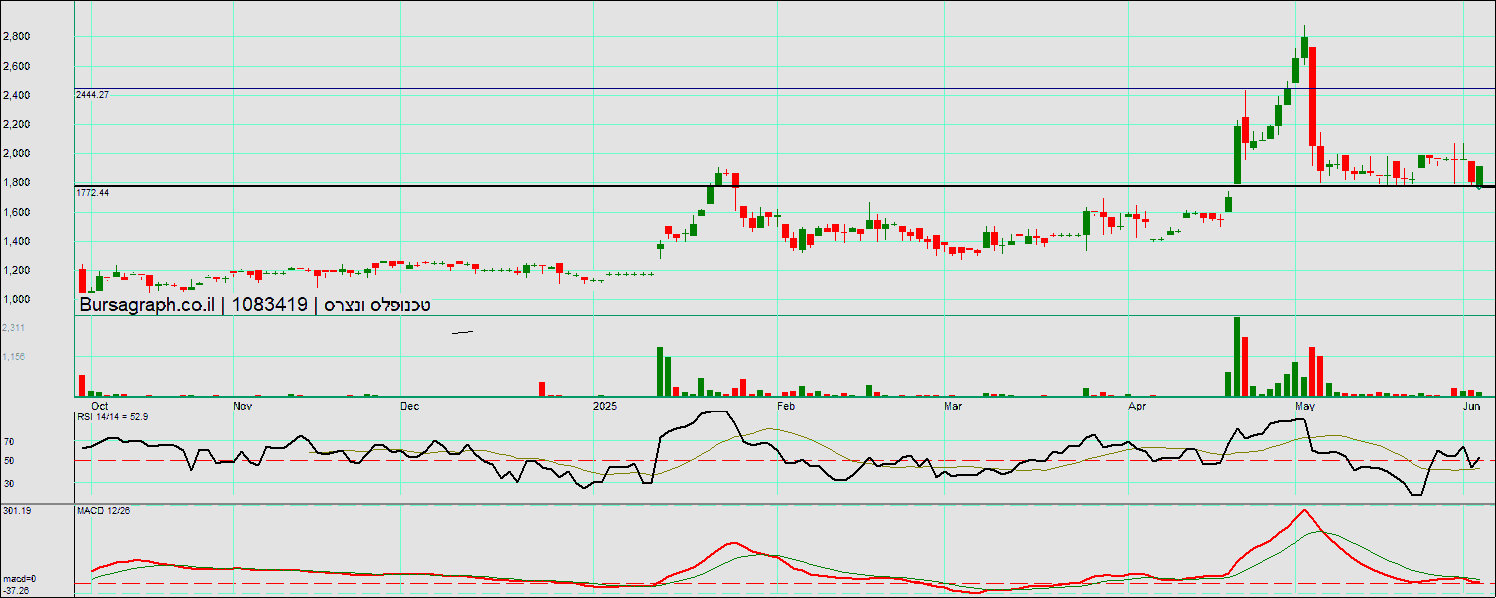Click the 2,800 price axis label

click(16, 37)
